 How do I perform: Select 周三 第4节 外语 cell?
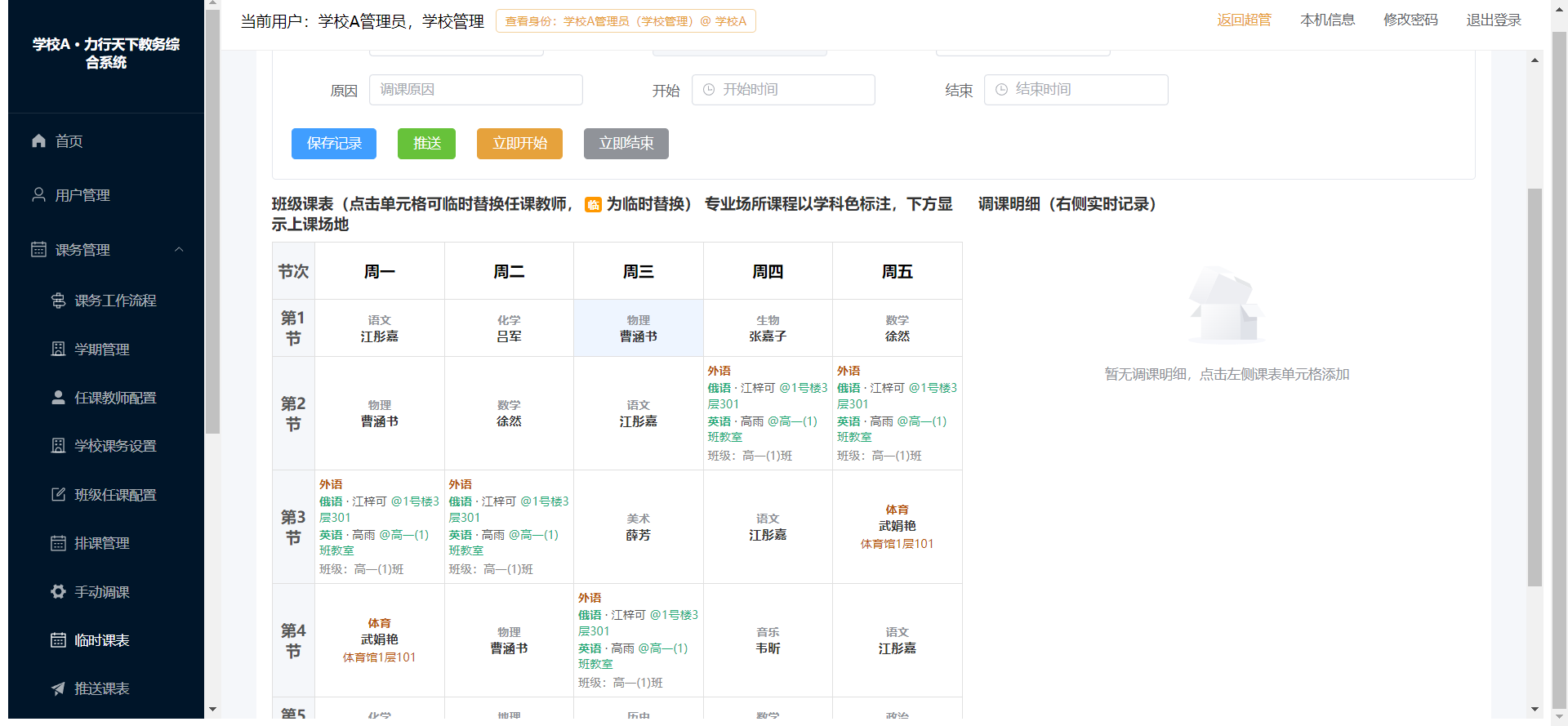[x=639, y=640]
